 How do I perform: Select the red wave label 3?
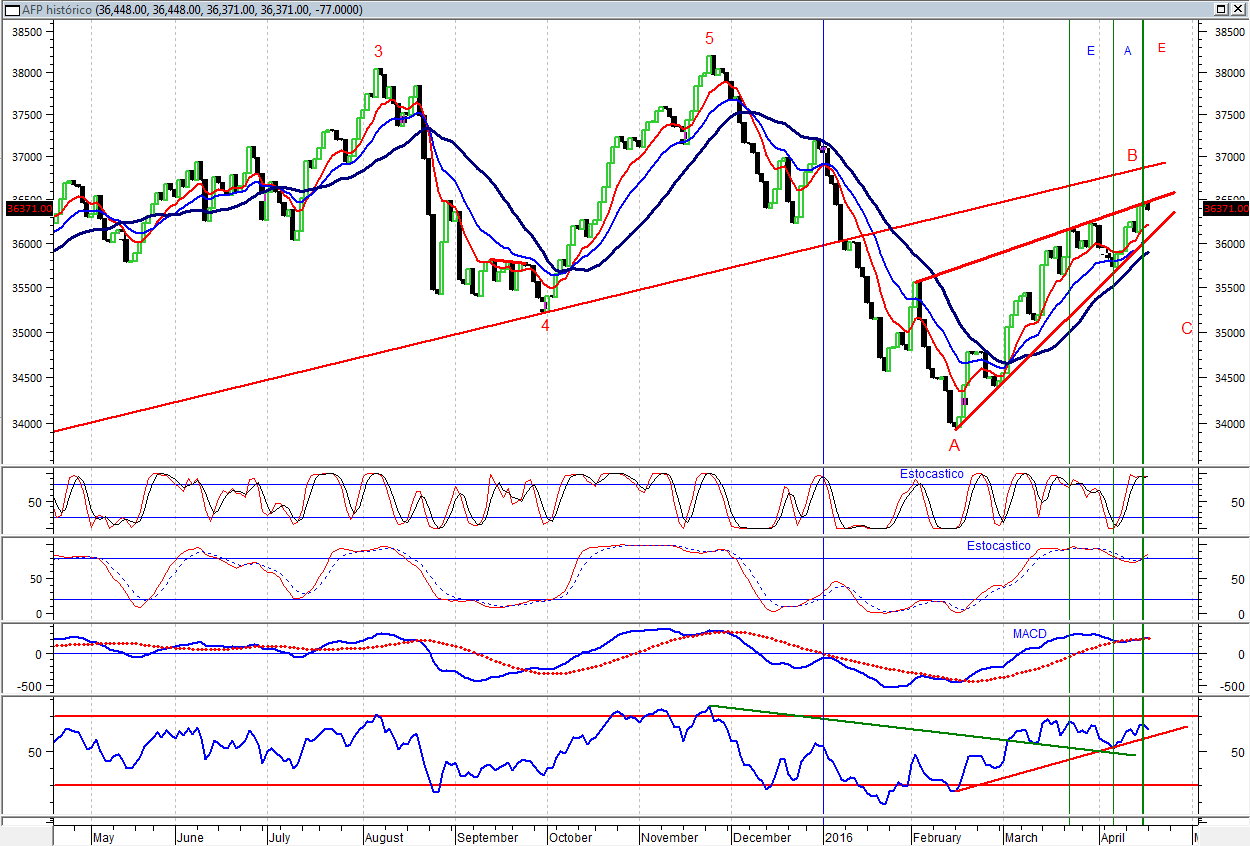coord(378,51)
